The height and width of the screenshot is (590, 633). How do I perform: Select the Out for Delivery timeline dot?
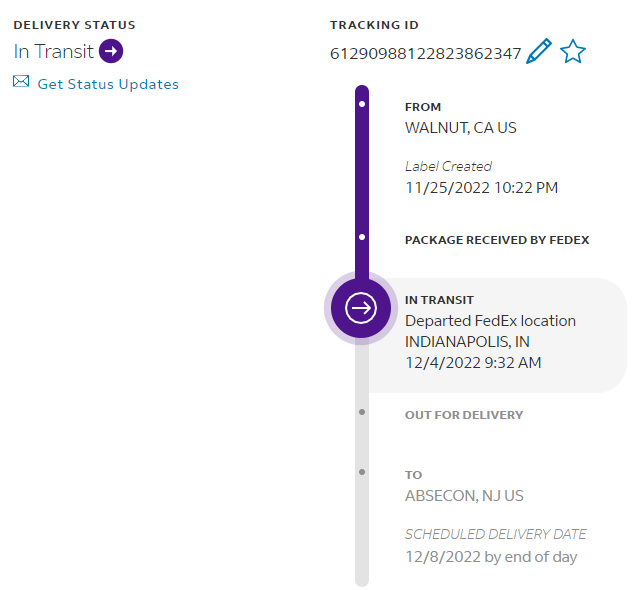[x=361, y=411]
